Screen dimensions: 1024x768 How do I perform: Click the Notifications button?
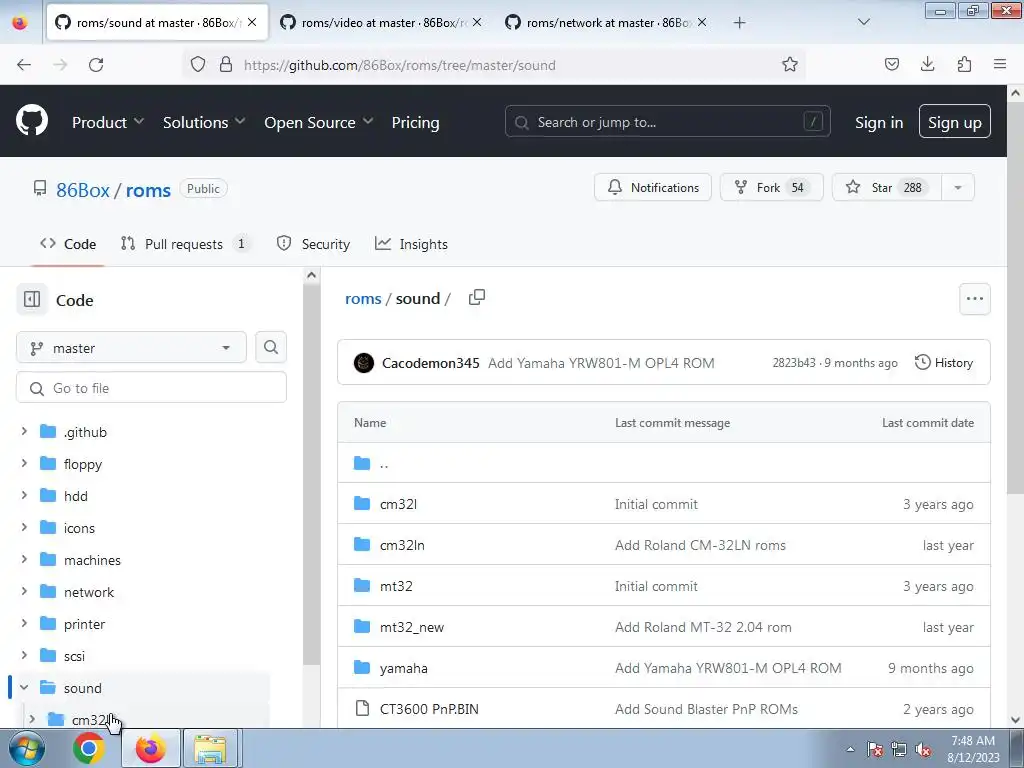tap(652, 187)
